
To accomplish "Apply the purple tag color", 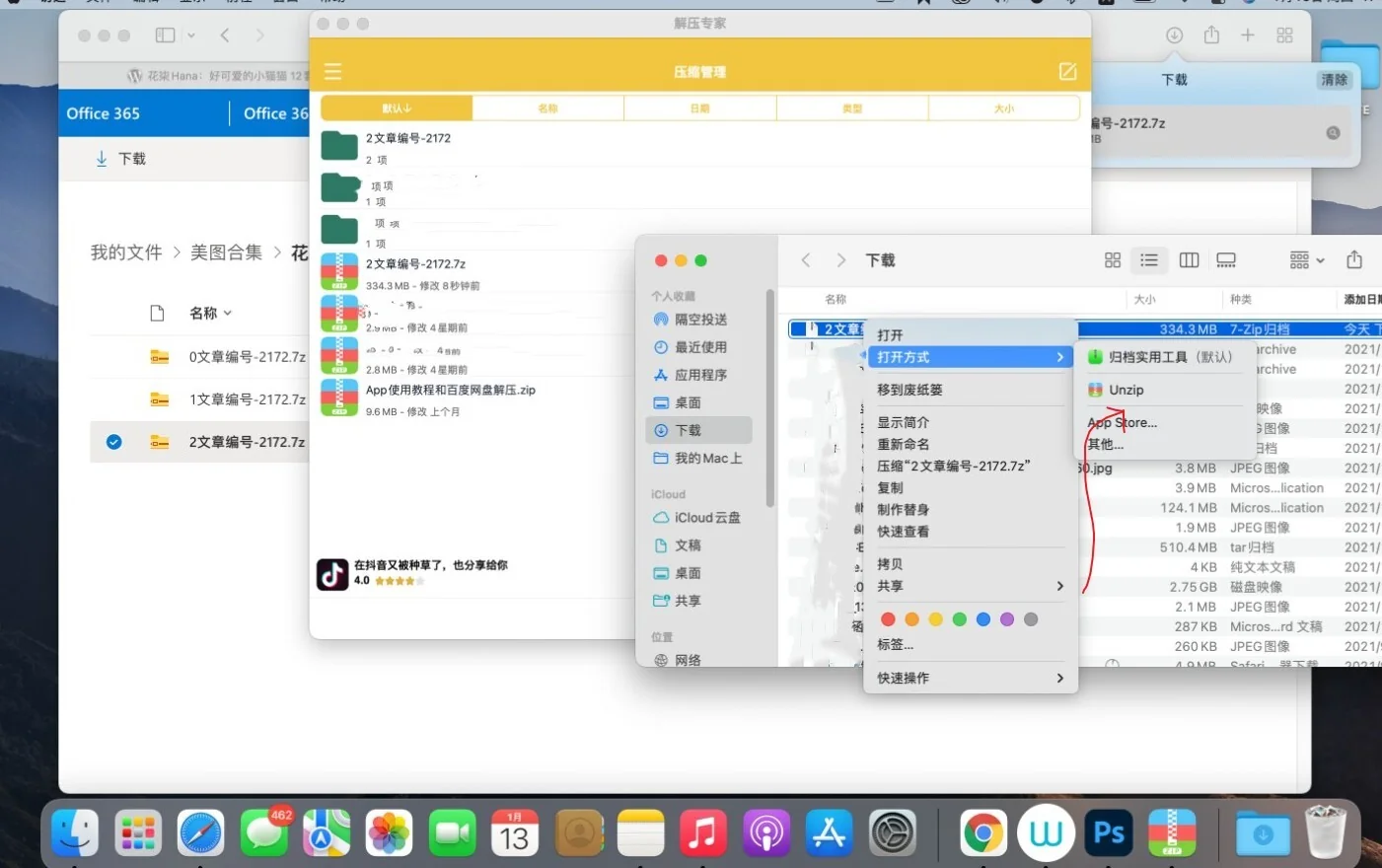I will [1007, 619].
